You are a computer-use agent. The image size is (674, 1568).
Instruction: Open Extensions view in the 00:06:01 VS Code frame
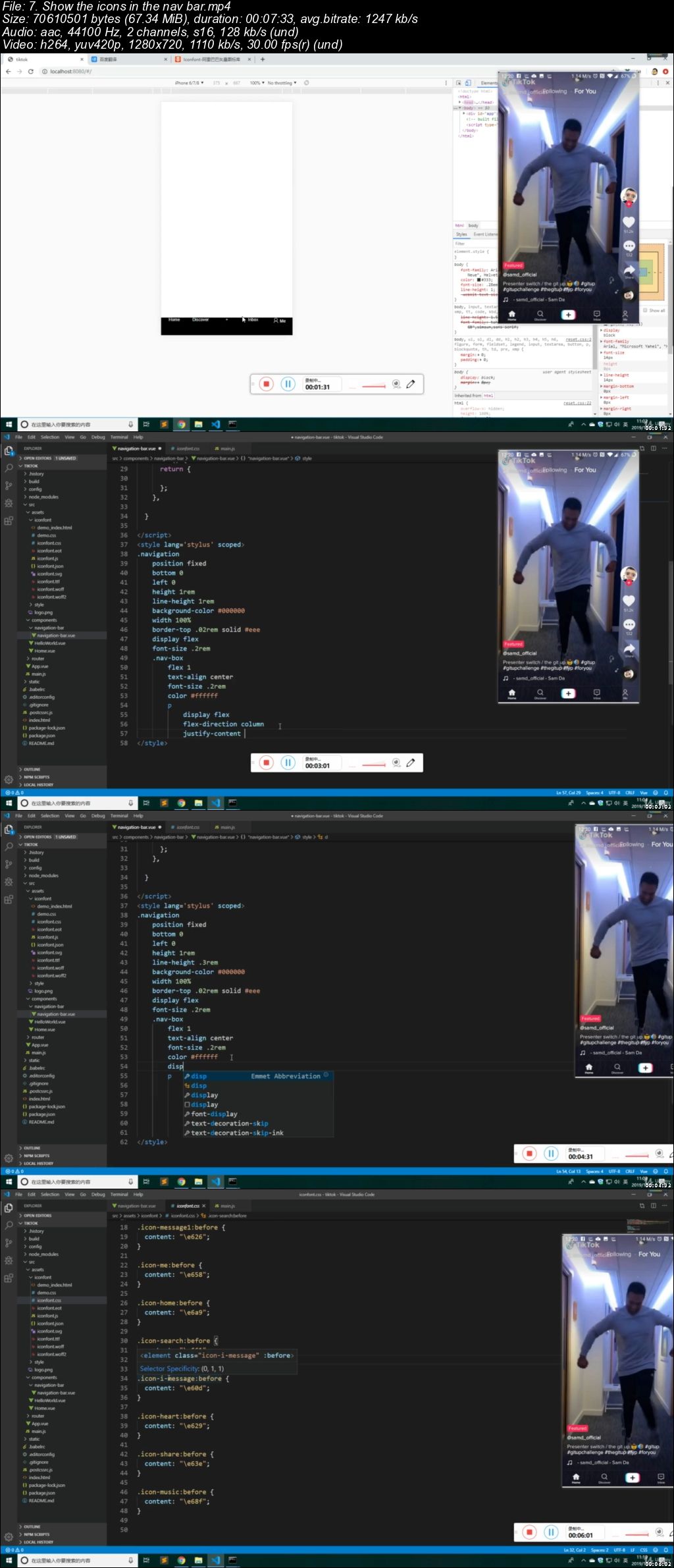click(x=9, y=1278)
